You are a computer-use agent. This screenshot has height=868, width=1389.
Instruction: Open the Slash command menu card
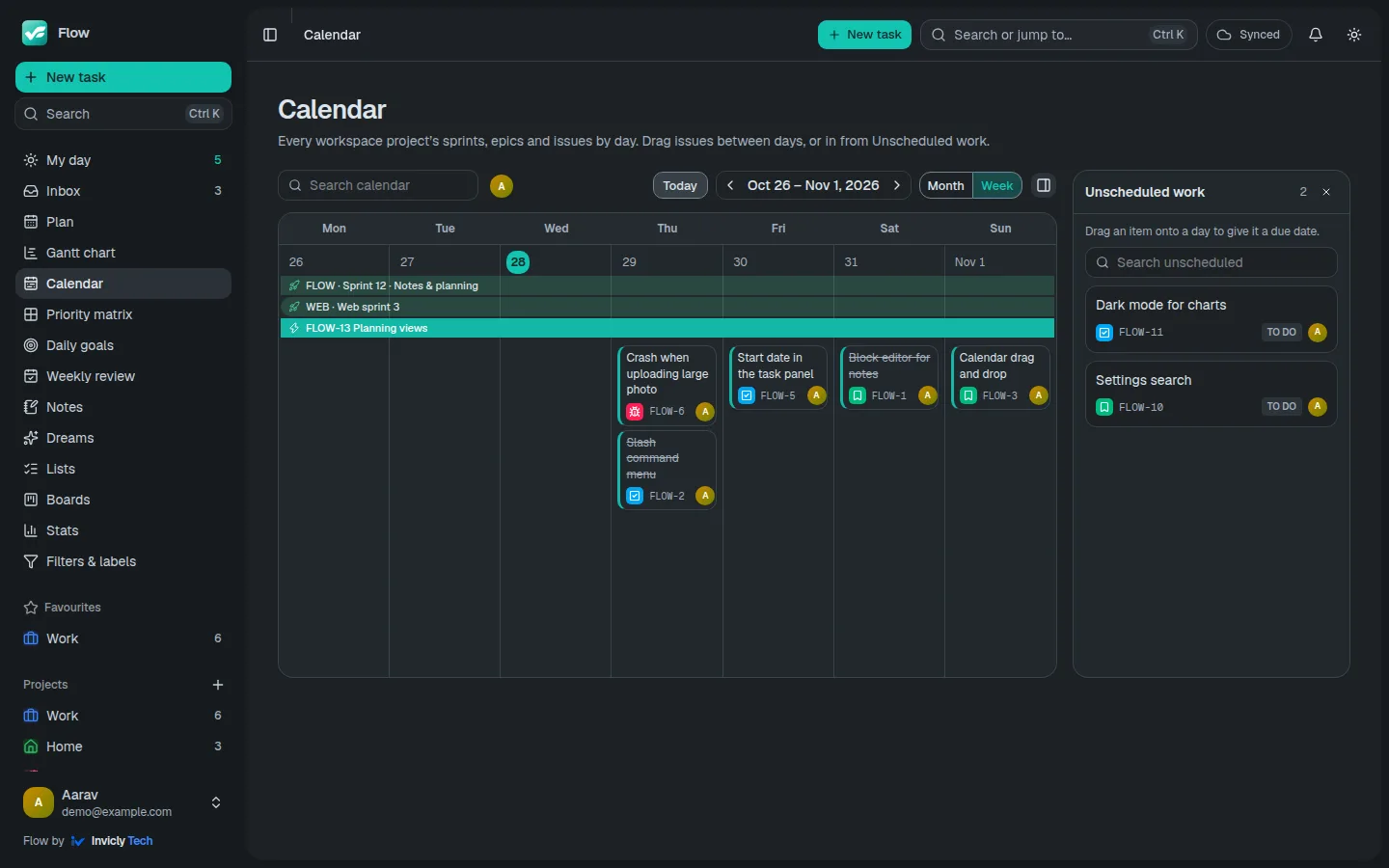[x=667, y=470]
